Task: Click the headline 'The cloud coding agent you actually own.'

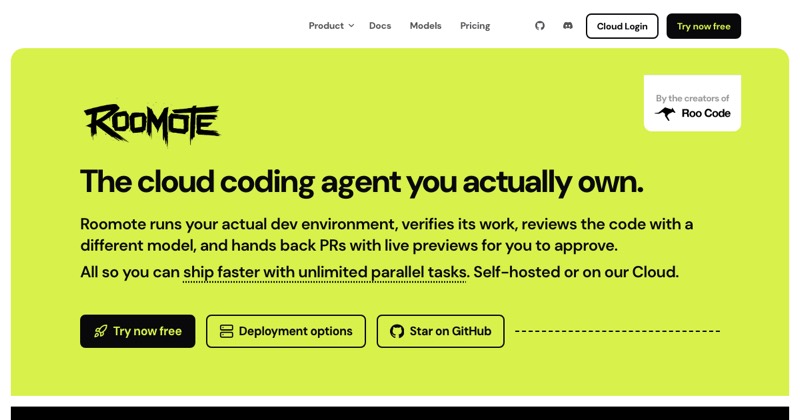Action: tap(362, 182)
